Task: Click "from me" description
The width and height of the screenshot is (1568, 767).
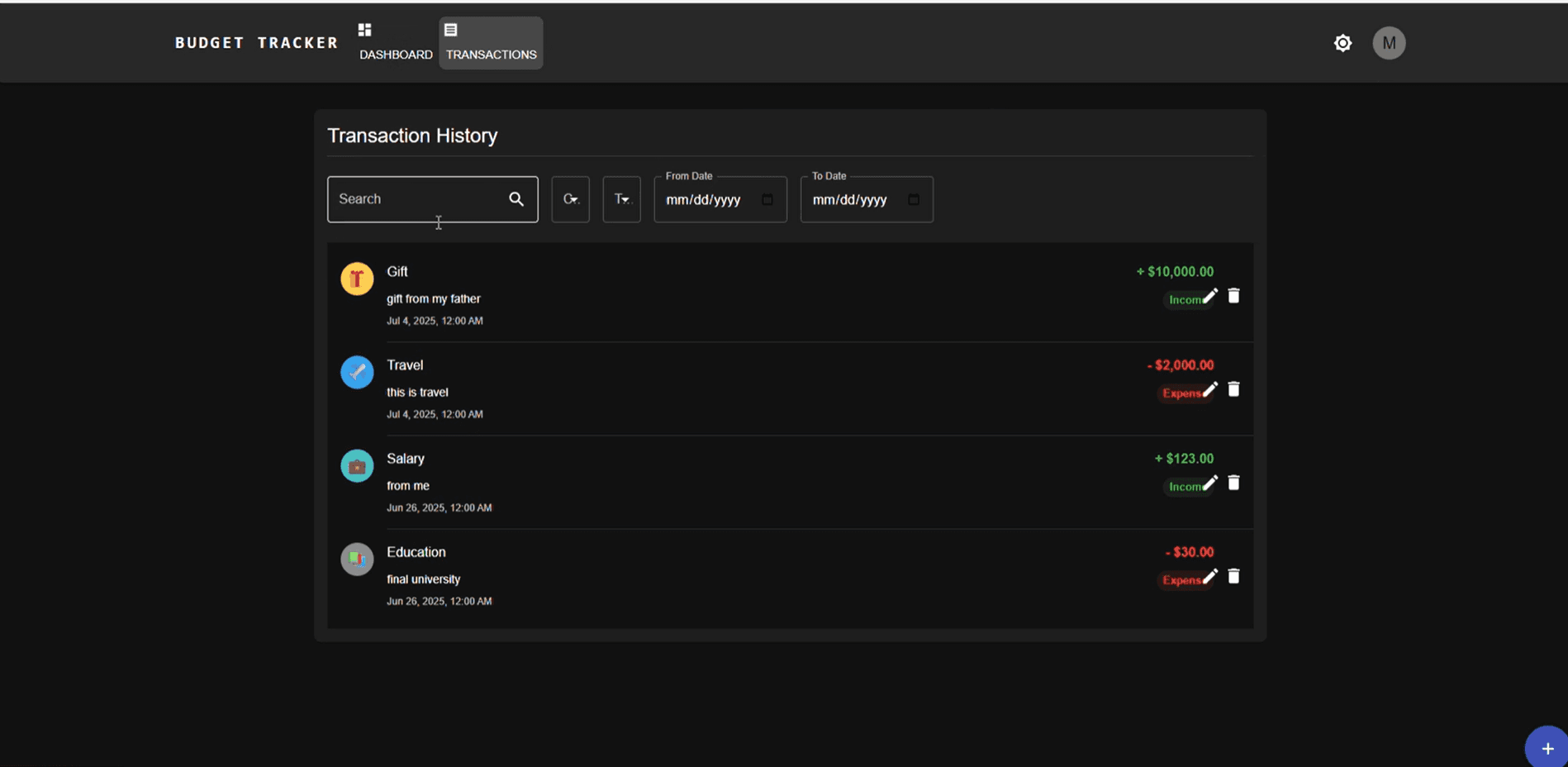Action: [x=408, y=486]
